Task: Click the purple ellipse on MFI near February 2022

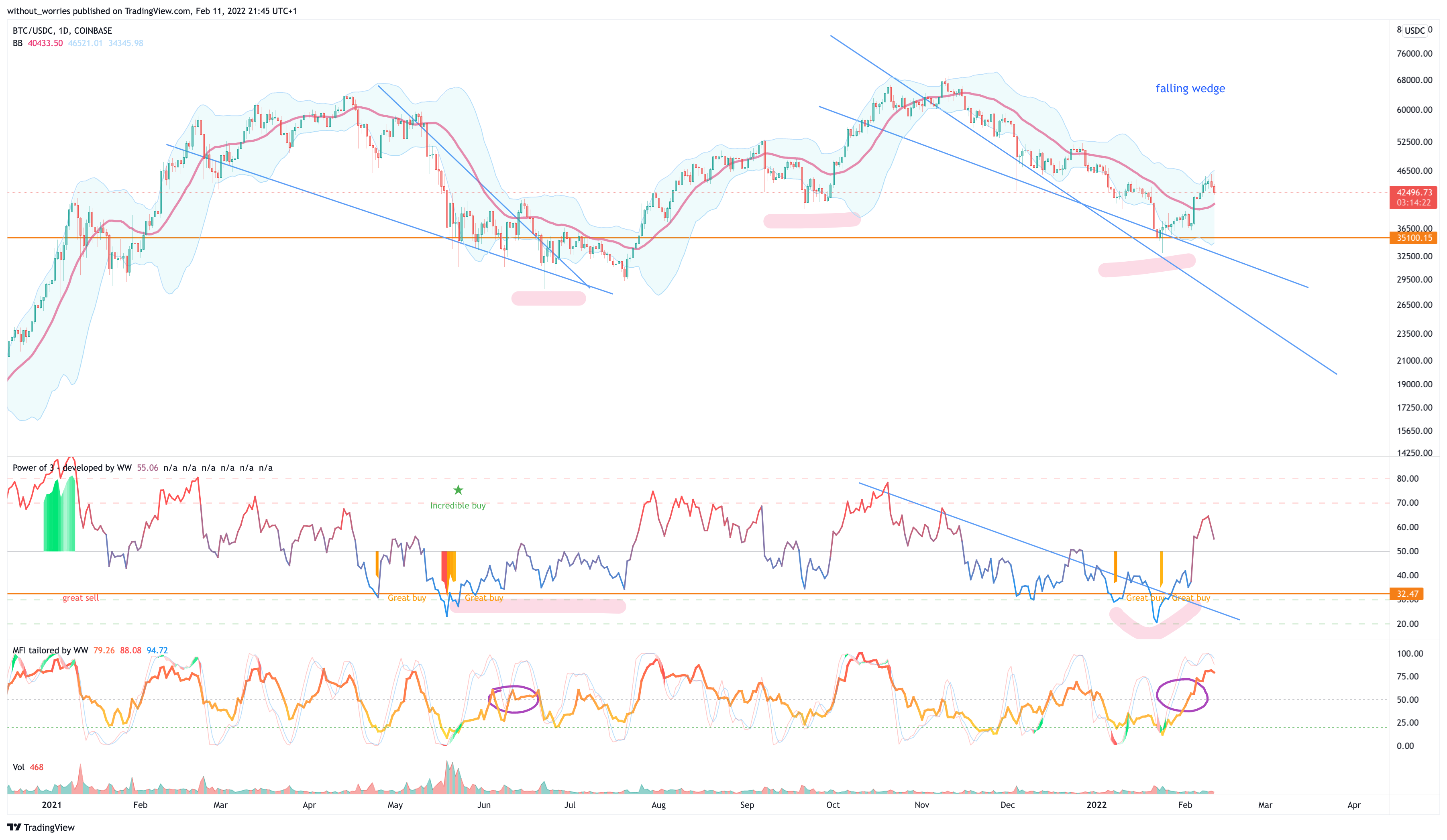Action: click(1182, 696)
